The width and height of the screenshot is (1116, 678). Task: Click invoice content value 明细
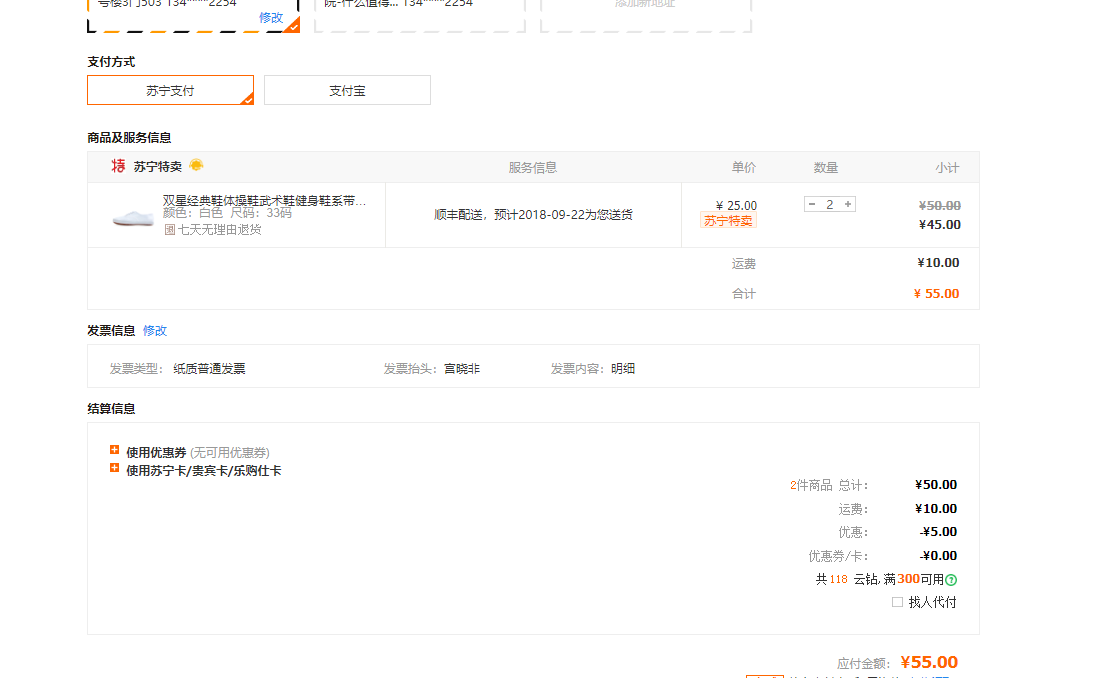tap(623, 369)
